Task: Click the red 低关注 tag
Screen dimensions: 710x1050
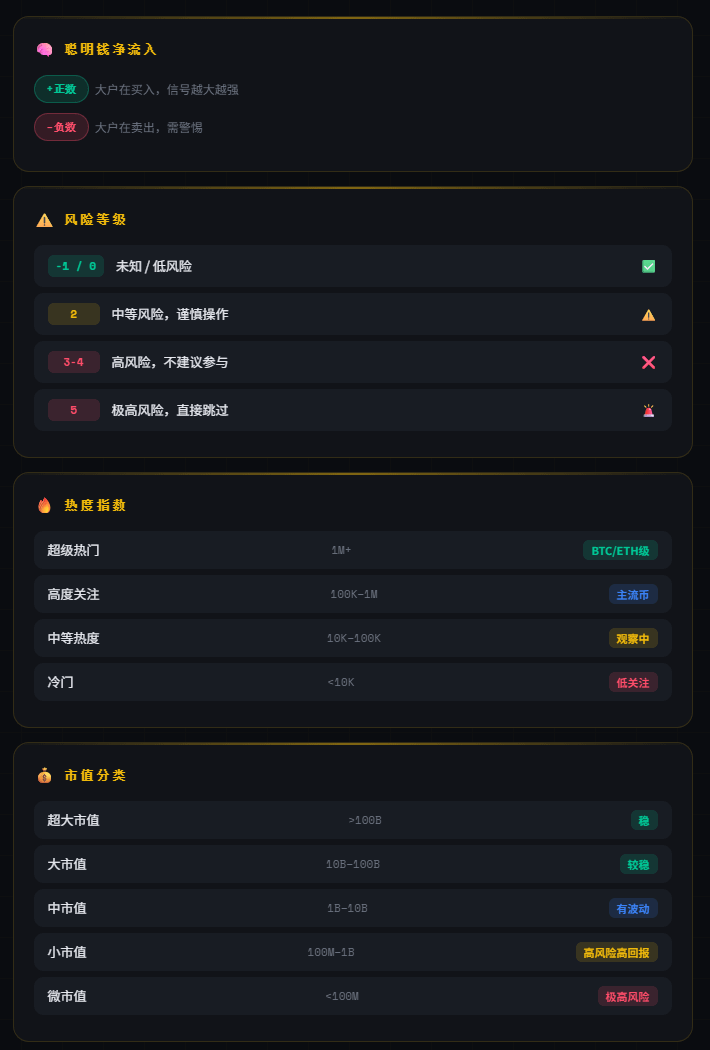Action: 633,682
